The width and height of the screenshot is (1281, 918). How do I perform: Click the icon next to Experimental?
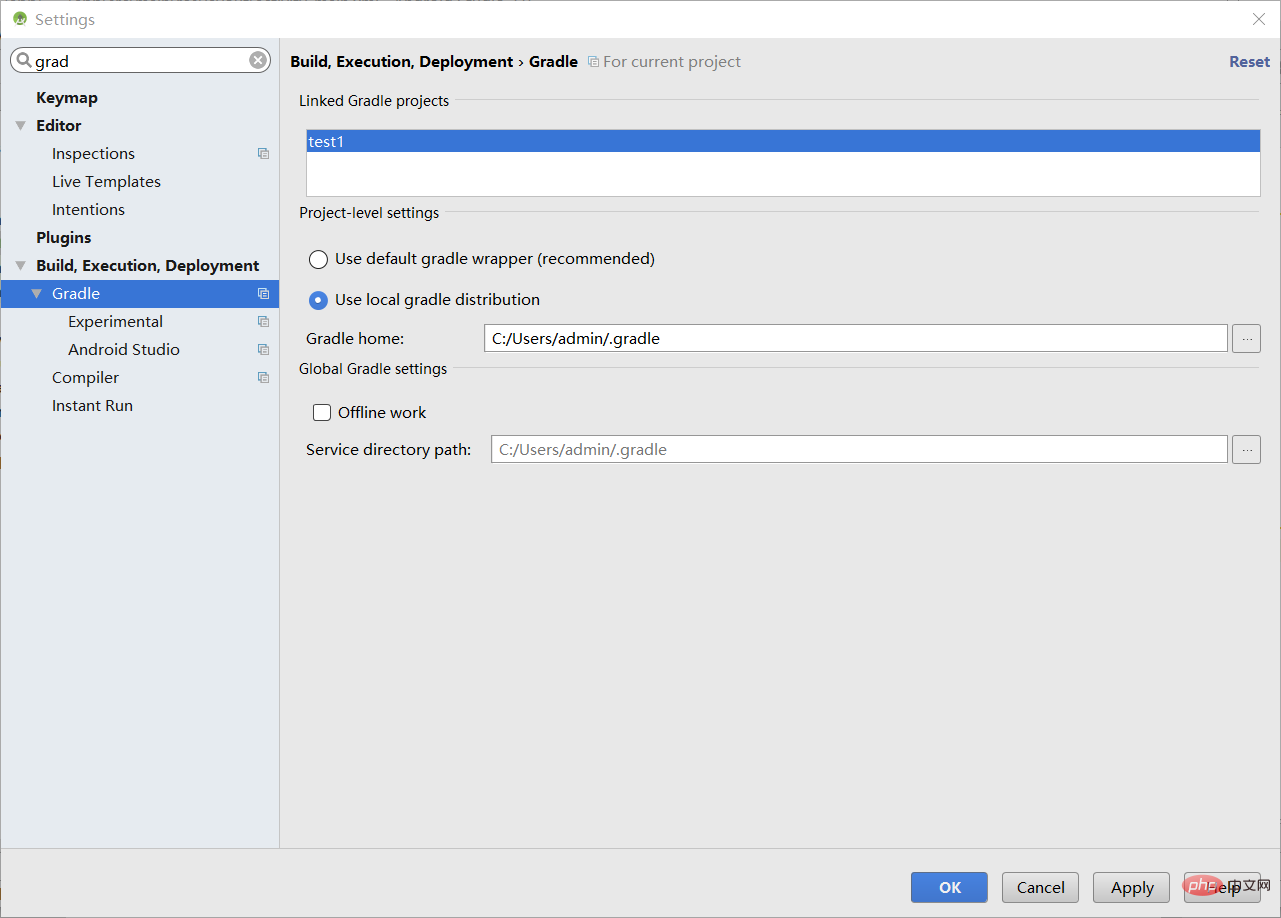click(263, 321)
